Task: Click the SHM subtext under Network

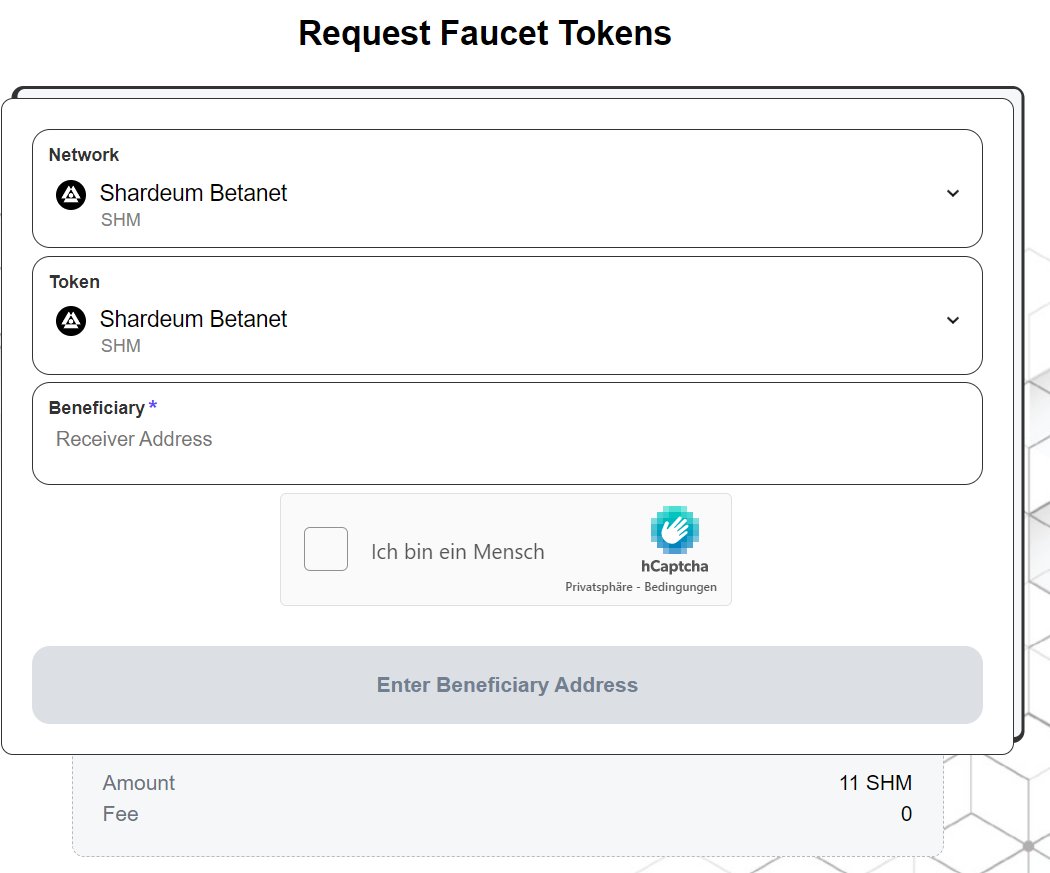Action: point(121,220)
